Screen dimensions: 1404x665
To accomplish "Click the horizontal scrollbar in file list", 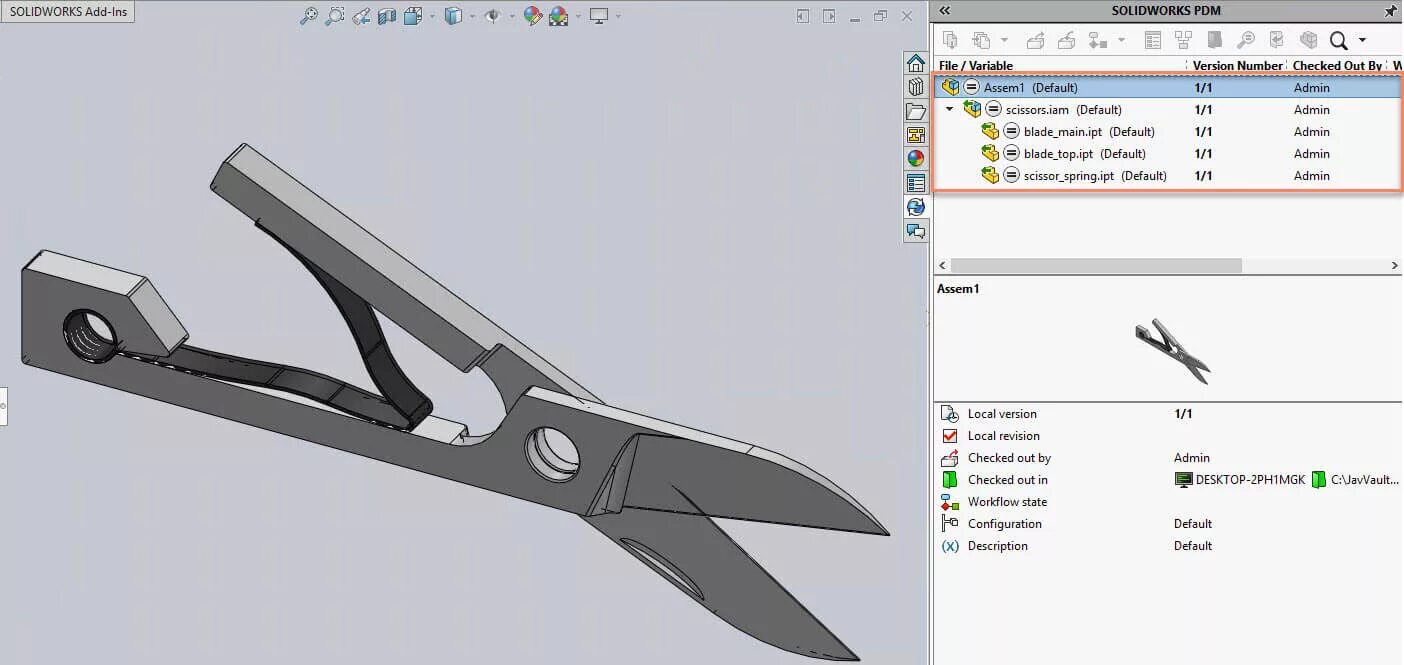I will point(1095,266).
